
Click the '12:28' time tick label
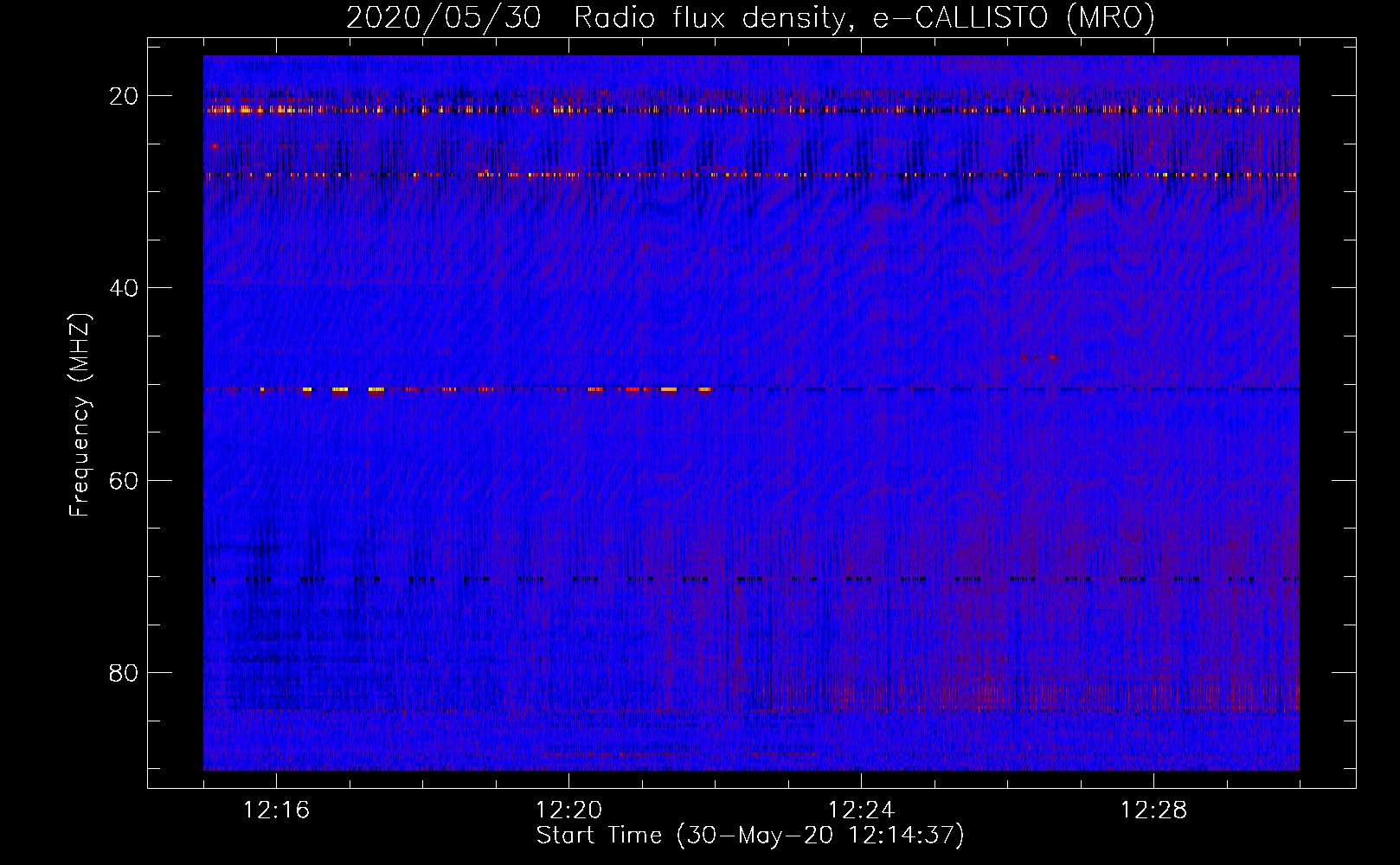click(x=1153, y=811)
